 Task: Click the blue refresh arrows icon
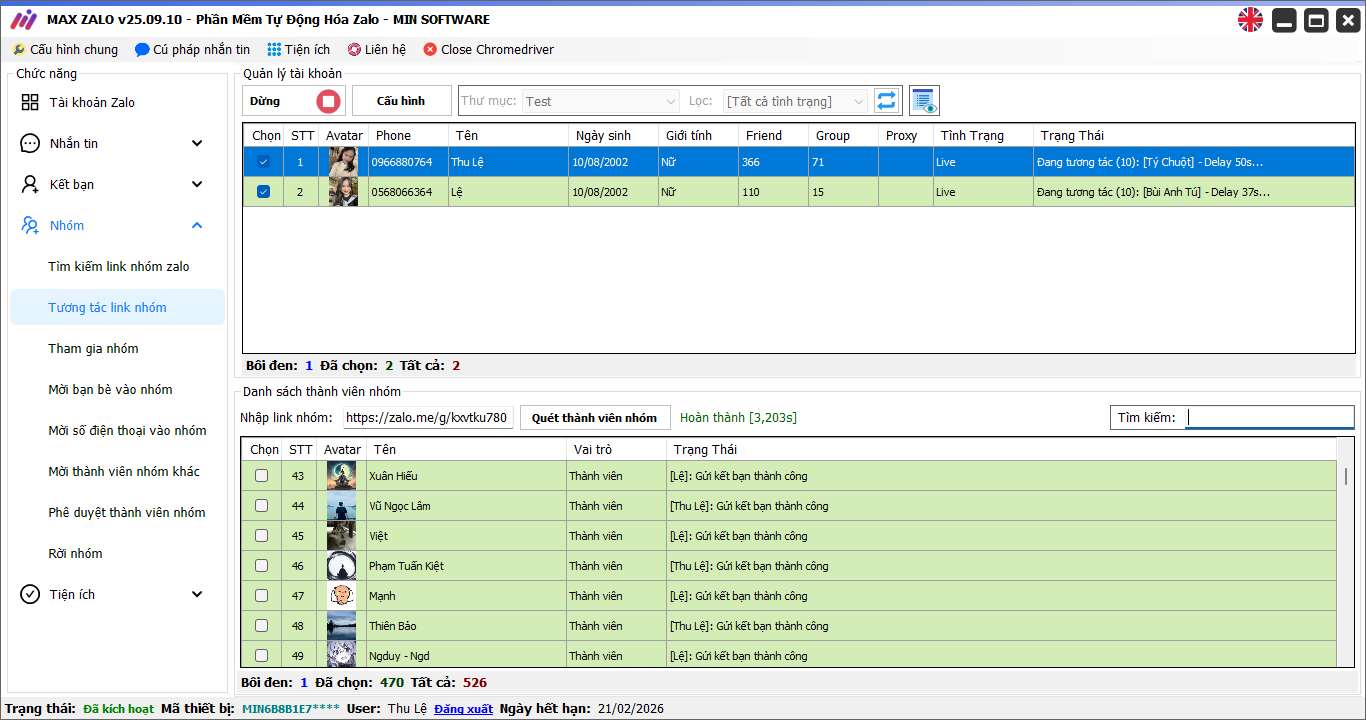coord(886,101)
